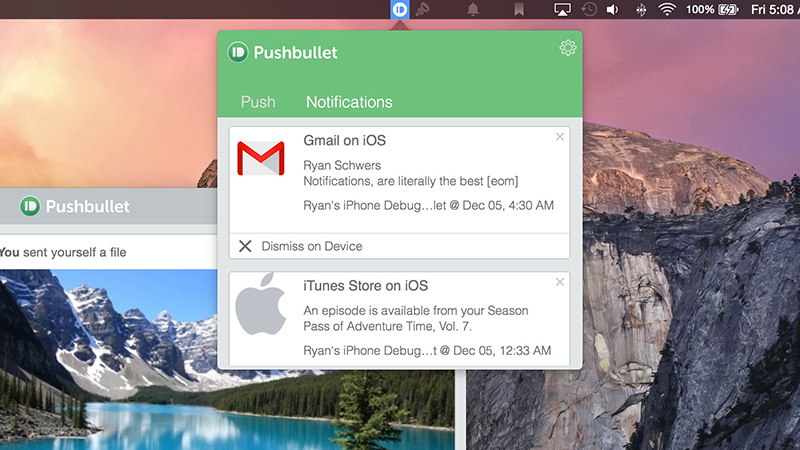The image size is (800, 450).
Task: Click the Fri 5:08 clock
Action: [x=775, y=9]
